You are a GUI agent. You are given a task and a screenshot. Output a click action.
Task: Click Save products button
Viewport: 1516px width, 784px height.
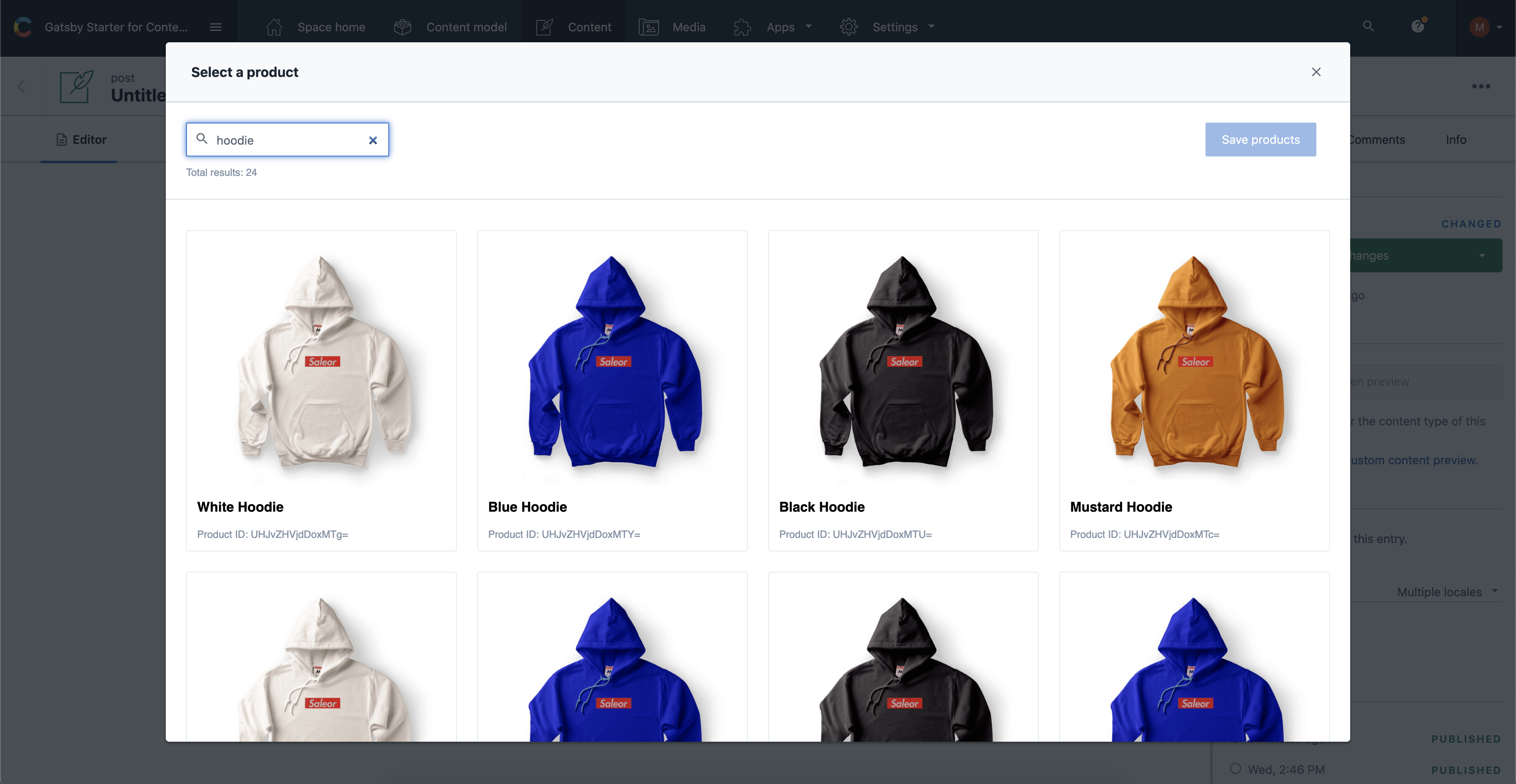coord(1260,139)
